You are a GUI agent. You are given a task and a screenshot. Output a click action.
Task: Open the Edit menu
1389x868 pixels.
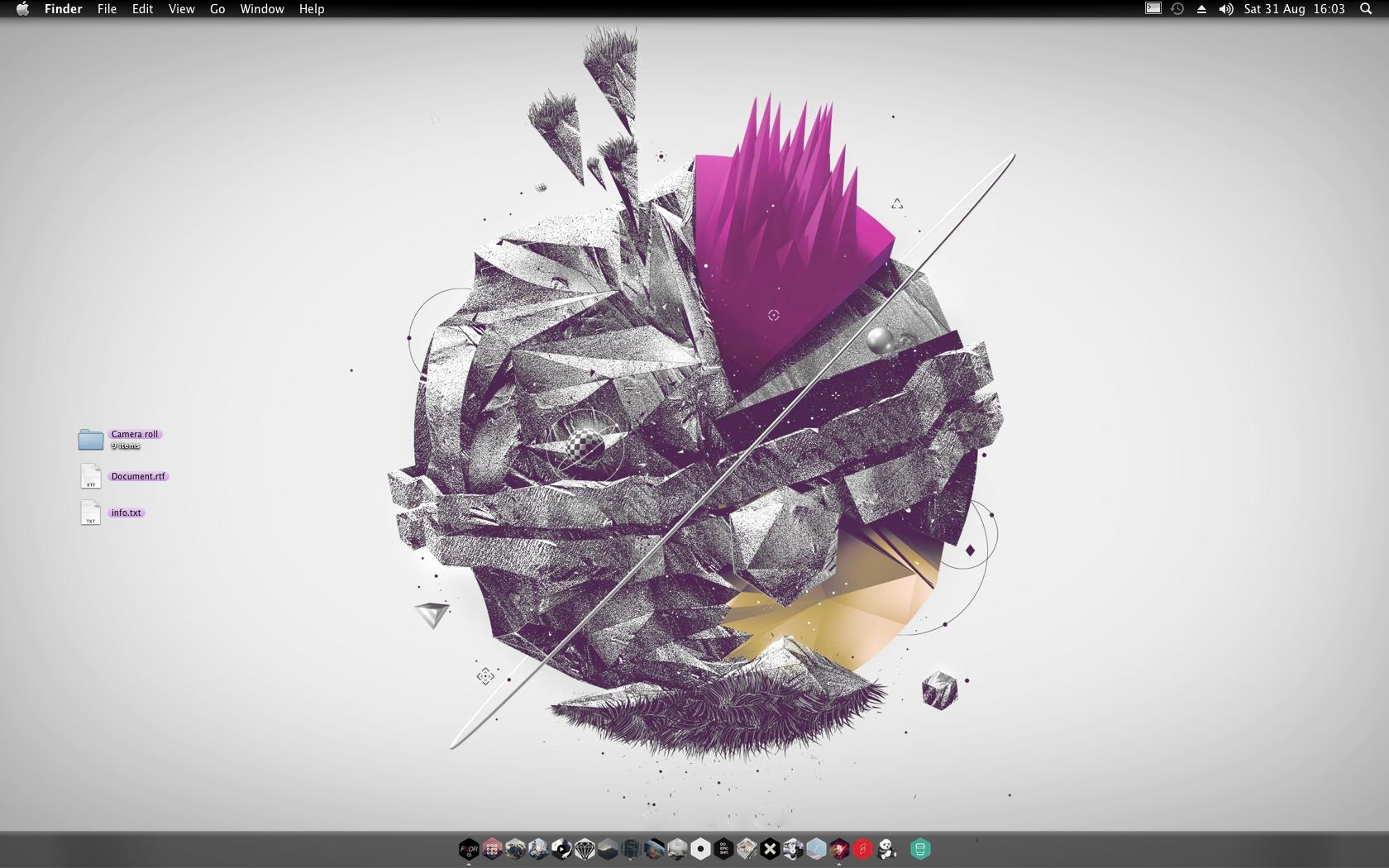click(x=142, y=9)
